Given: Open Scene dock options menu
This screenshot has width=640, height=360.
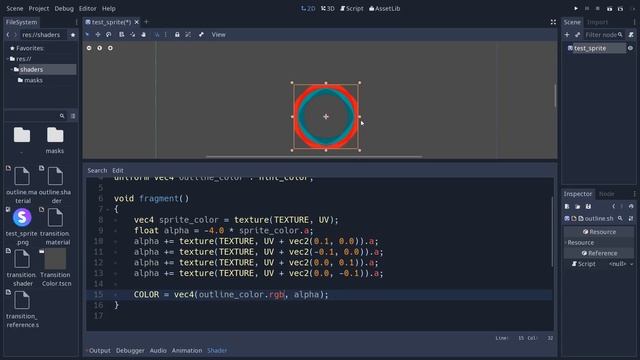Looking at the screenshot, I should coord(634,22).
